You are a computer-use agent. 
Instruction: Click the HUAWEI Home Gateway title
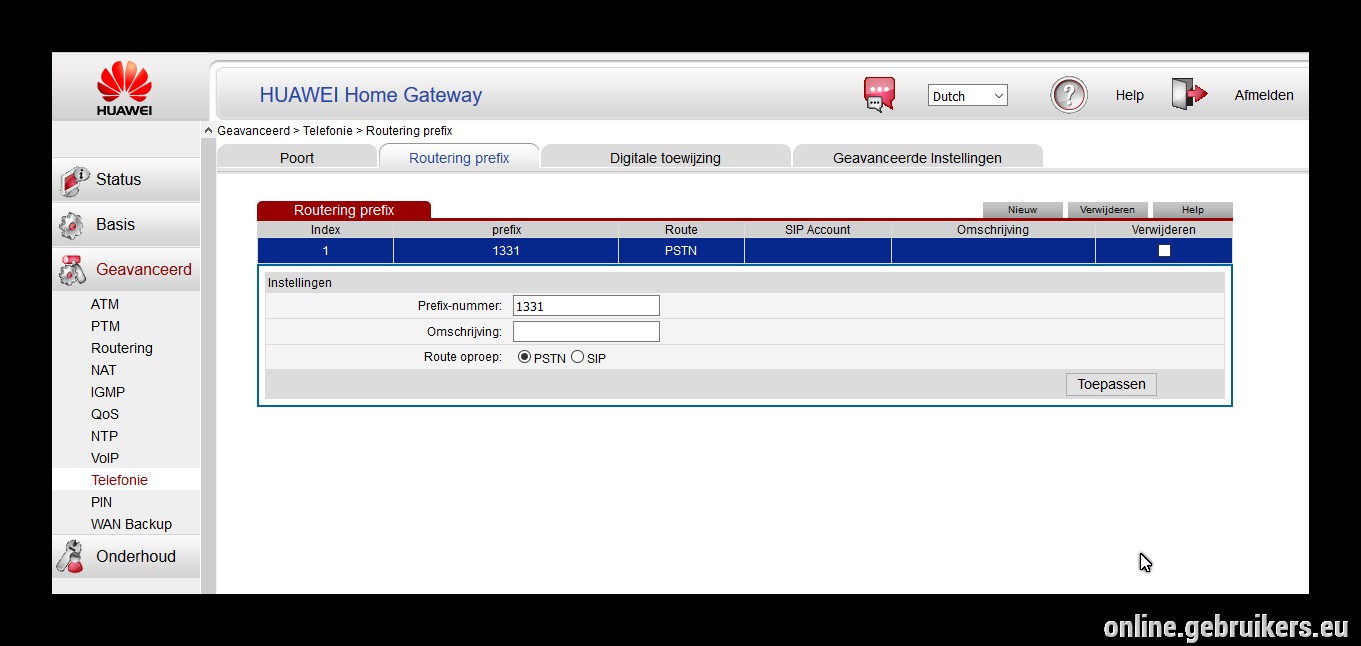coord(370,95)
